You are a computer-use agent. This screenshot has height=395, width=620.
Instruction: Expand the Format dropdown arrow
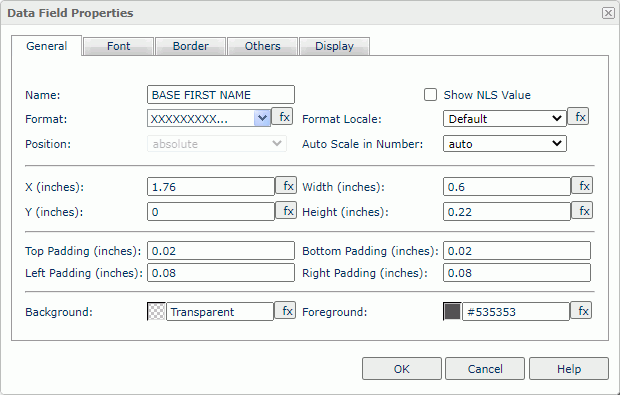(x=262, y=118)
